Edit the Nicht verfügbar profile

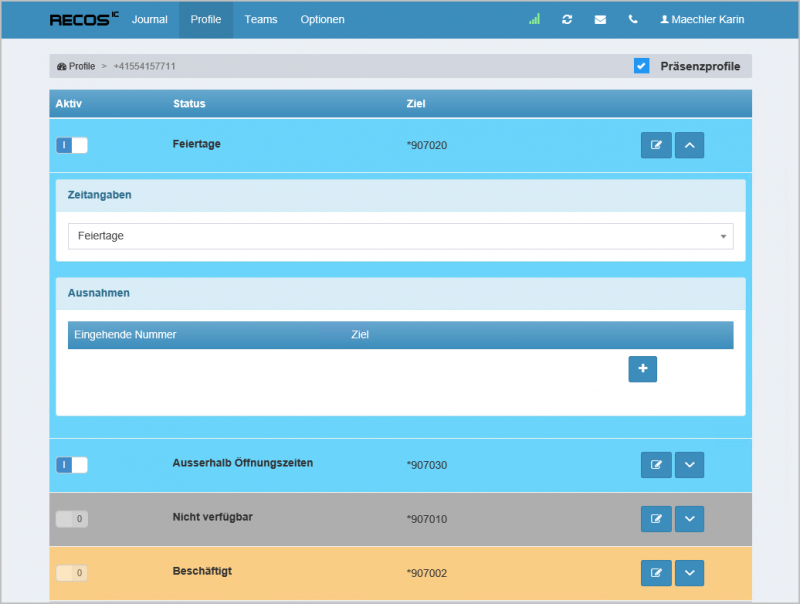click(x=656, y=519)
